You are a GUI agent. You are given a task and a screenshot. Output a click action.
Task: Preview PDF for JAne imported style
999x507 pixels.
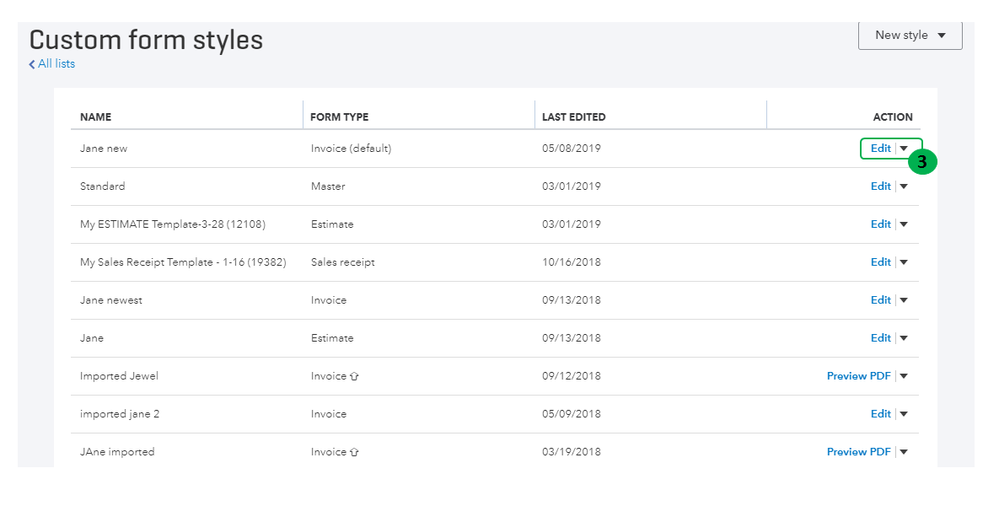coord(858,452)
